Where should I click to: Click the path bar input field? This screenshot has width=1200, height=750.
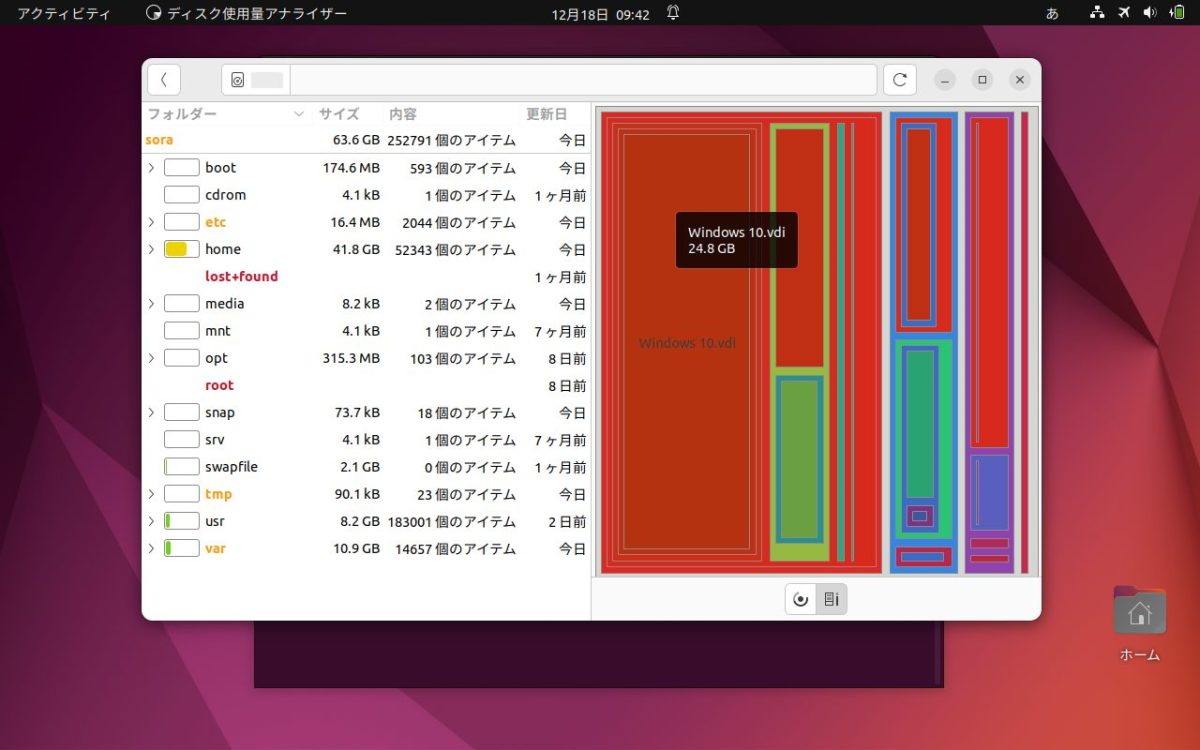pos(583,80)
